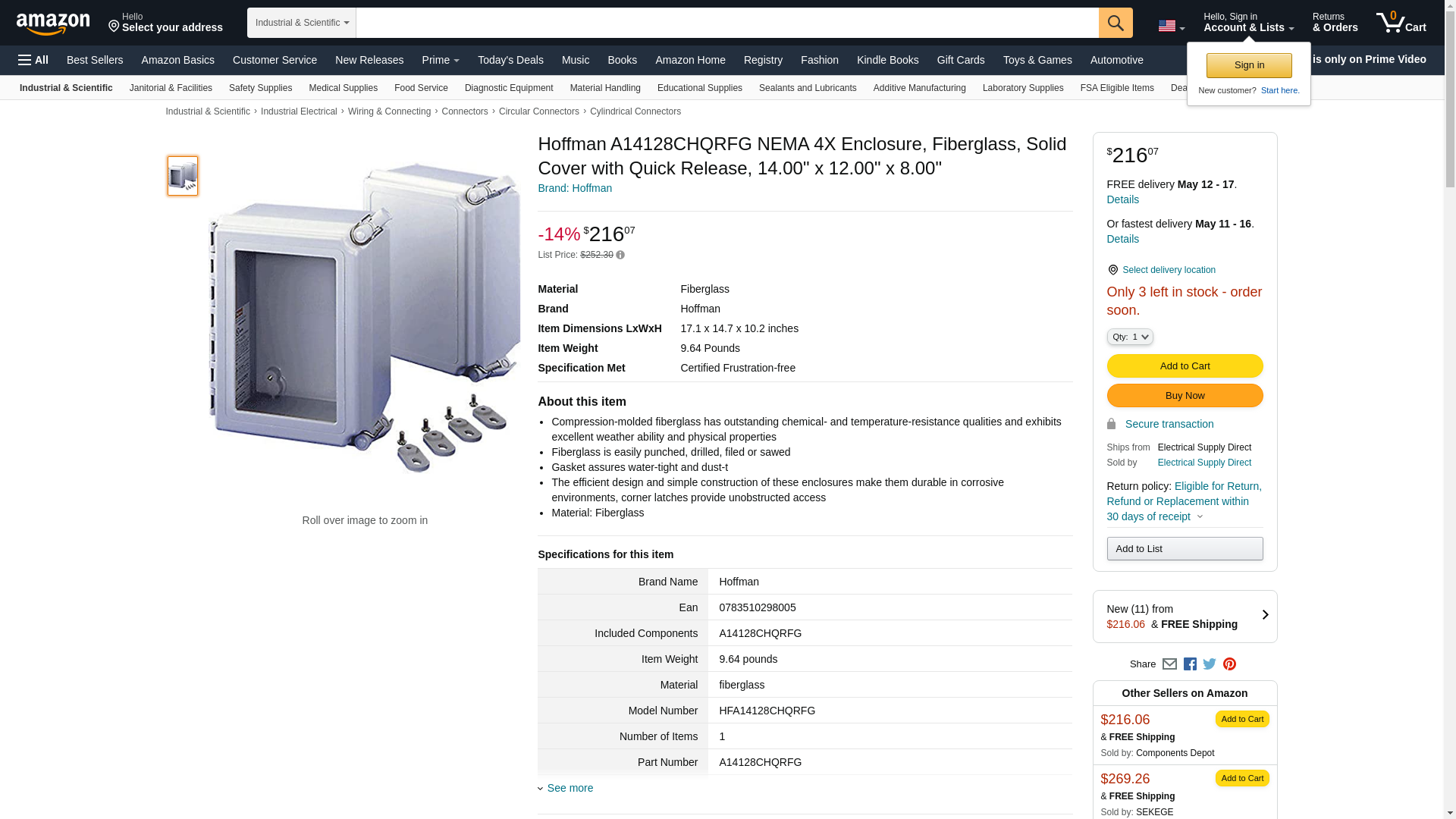
Task: Share product on Twitter icon
Action: [1210, 664]
